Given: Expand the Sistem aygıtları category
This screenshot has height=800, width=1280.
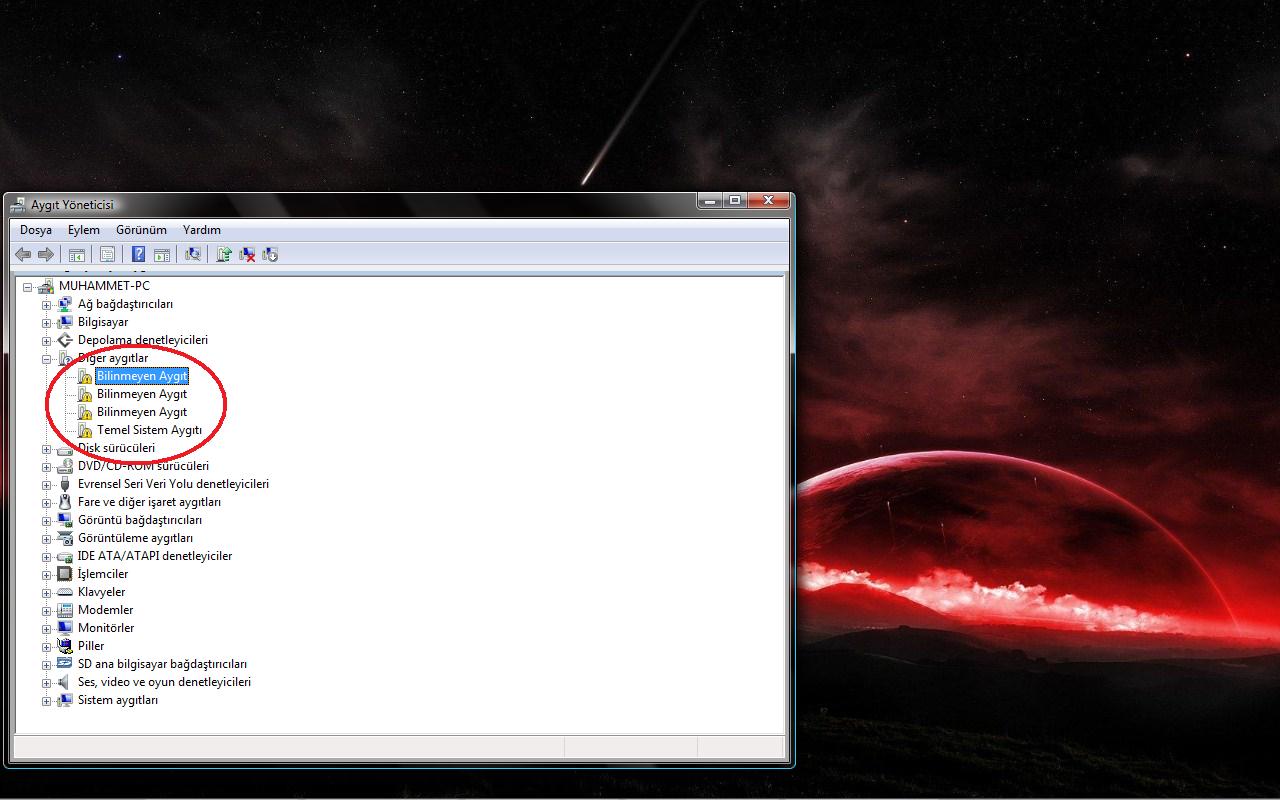Looking at the screenshot, I should tap(46, 701).
